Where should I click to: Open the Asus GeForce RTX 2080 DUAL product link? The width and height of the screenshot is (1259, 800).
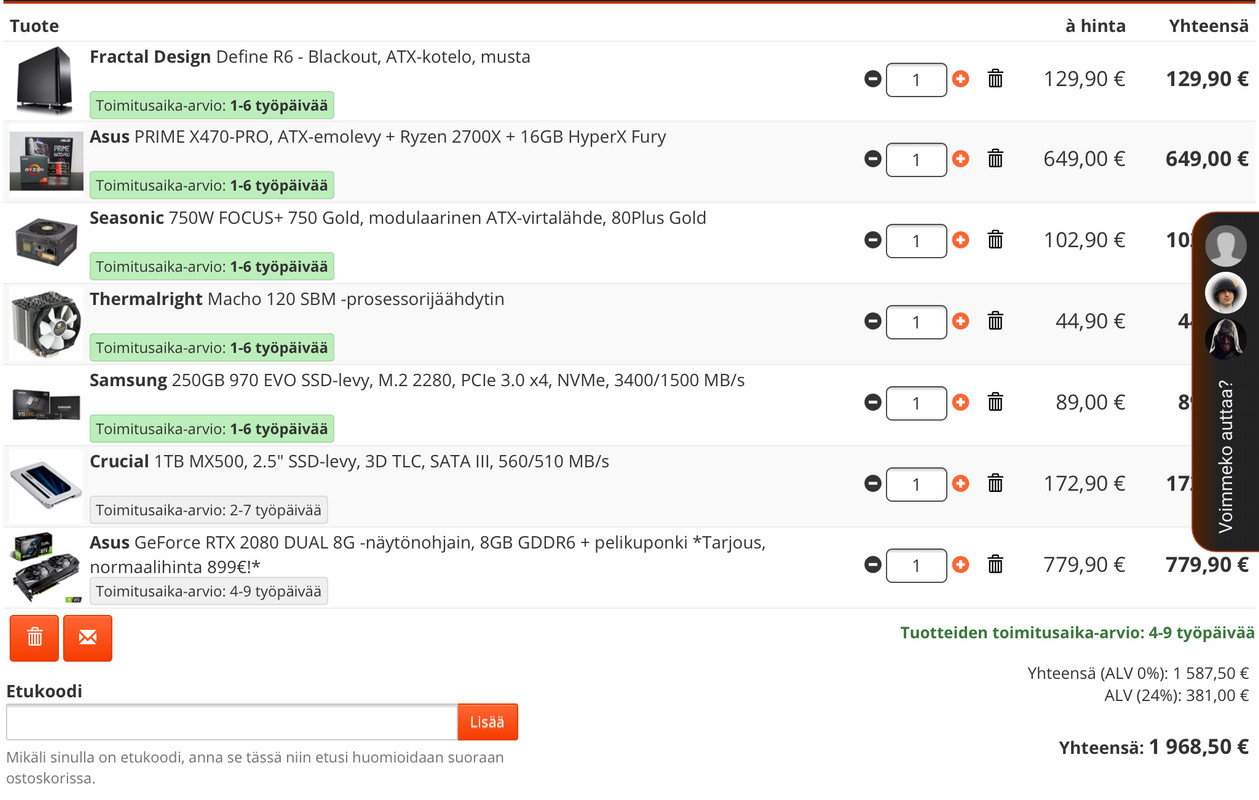click(428, 554)
